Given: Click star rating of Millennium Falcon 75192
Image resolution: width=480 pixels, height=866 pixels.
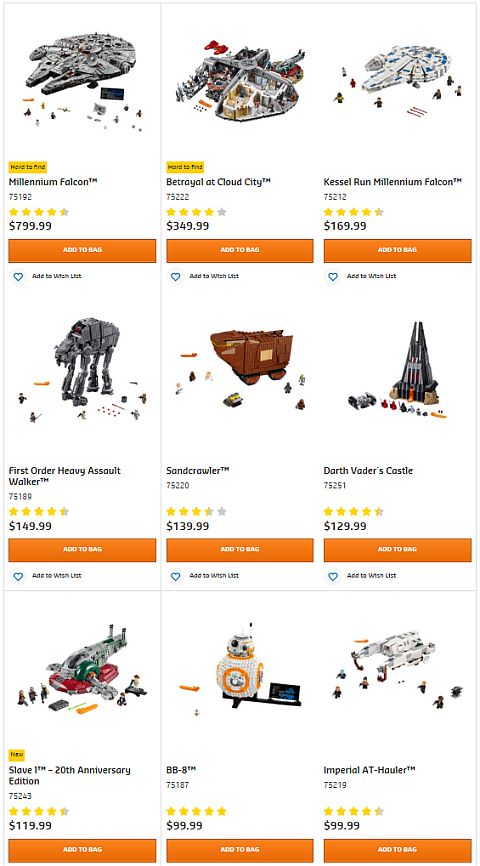Looking at the screenshot, I should click(39, 212).
